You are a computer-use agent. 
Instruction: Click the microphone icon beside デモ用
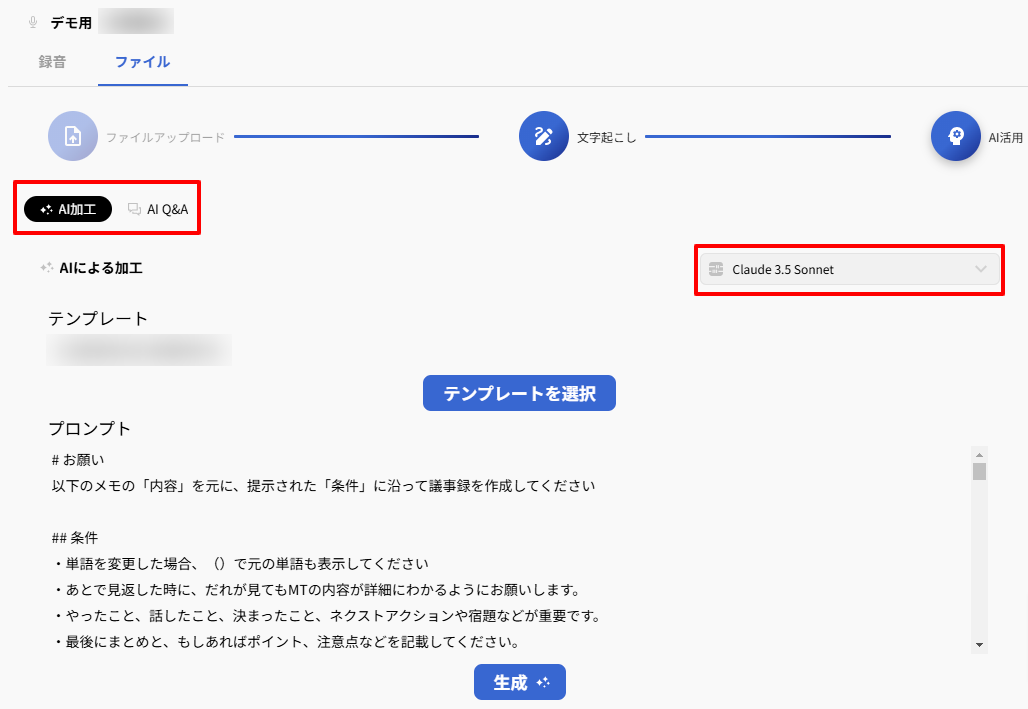coord(33,22)
